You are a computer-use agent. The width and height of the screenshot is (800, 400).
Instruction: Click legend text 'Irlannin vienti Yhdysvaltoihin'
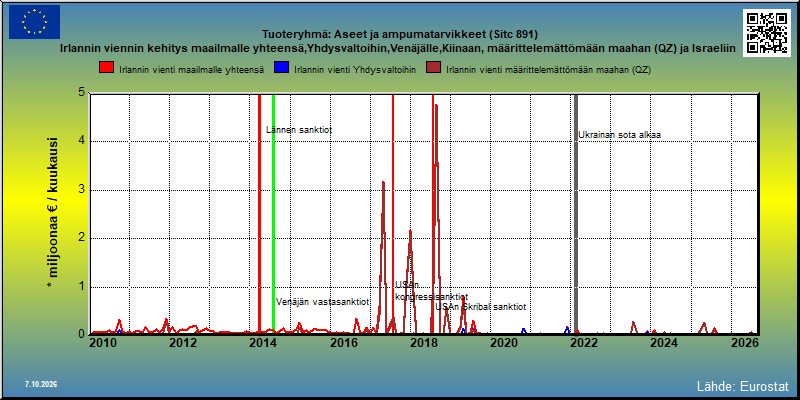355,70
